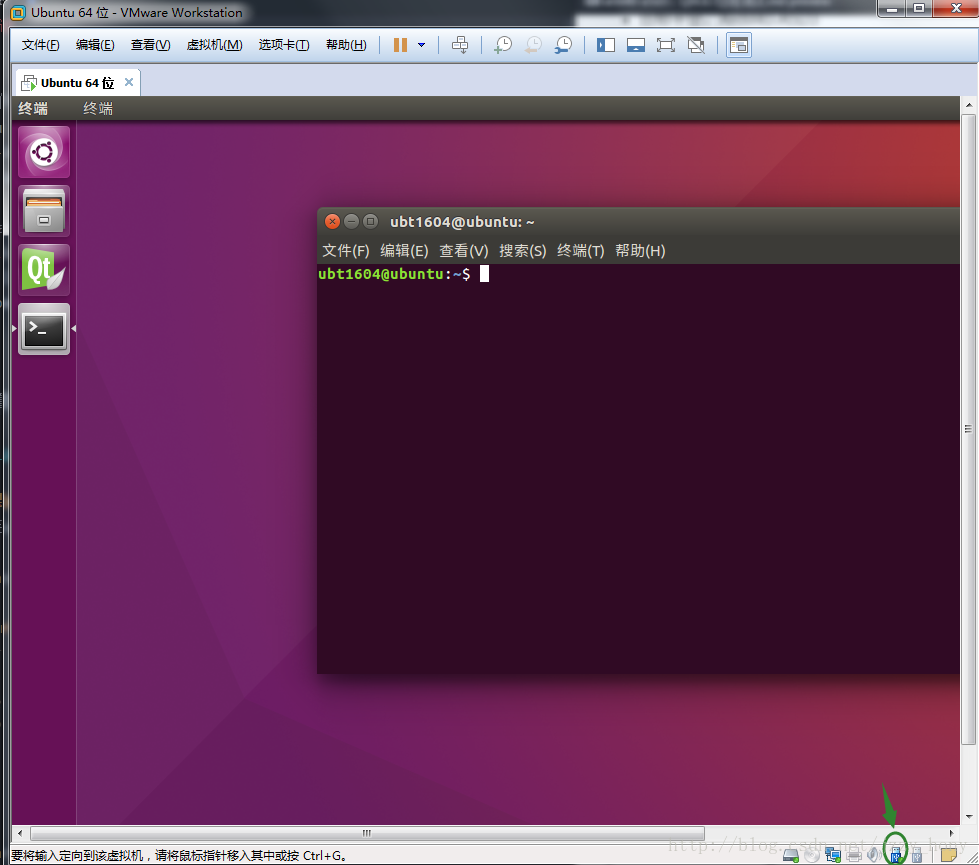Click the gray disconnected USB device icon

[x=917, y=855]
